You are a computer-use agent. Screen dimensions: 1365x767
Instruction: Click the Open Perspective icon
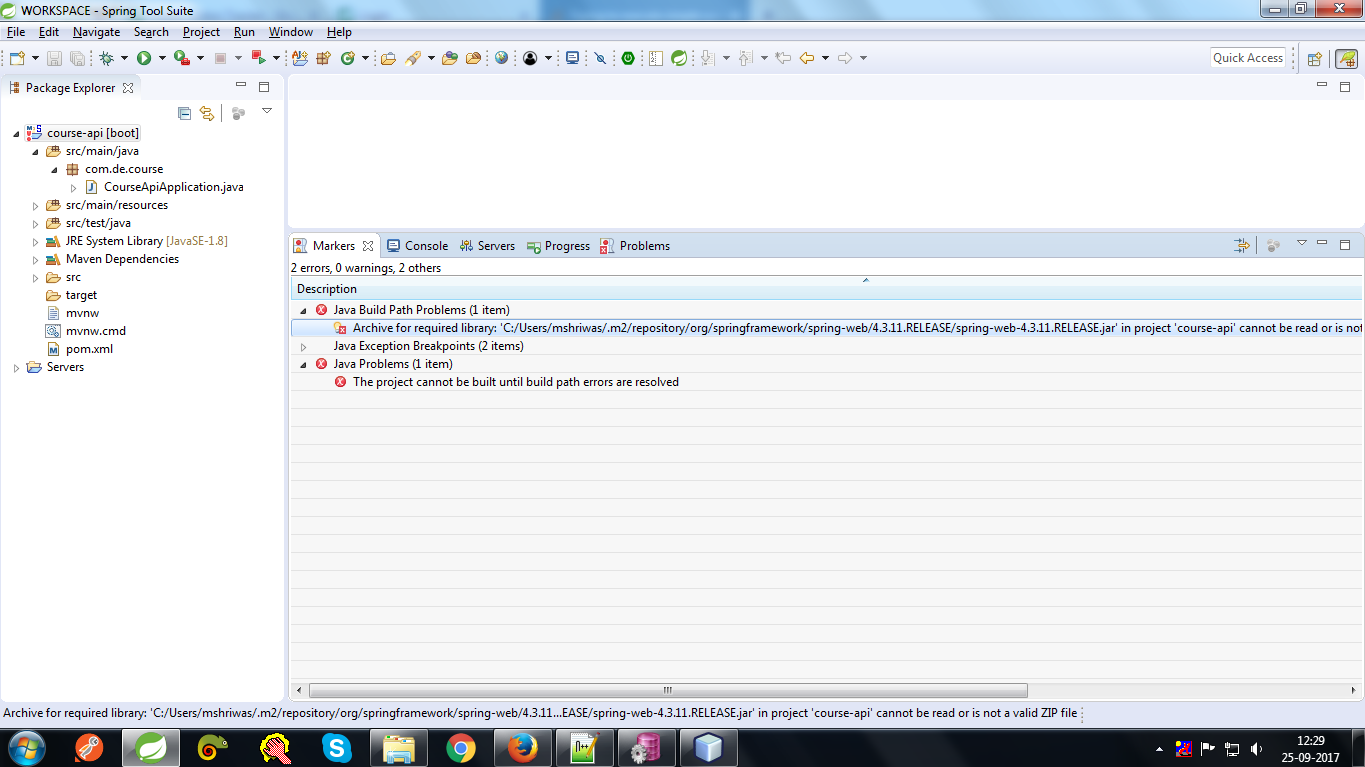point(1315,58)
